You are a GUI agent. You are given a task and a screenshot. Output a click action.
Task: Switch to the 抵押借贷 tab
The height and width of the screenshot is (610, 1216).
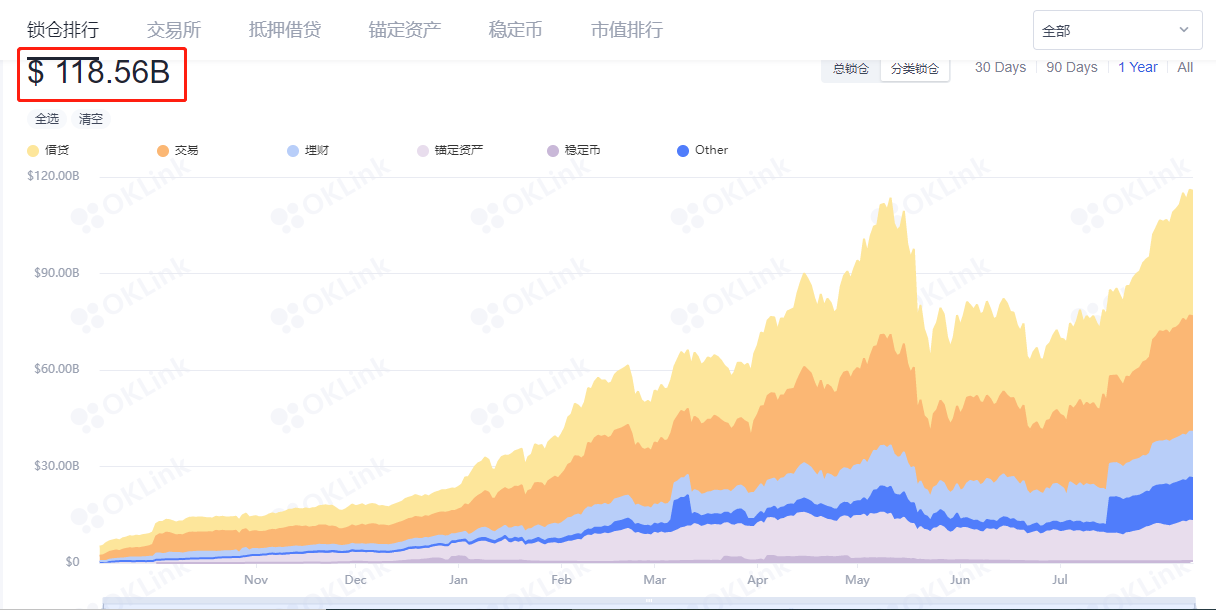(285, 30)
